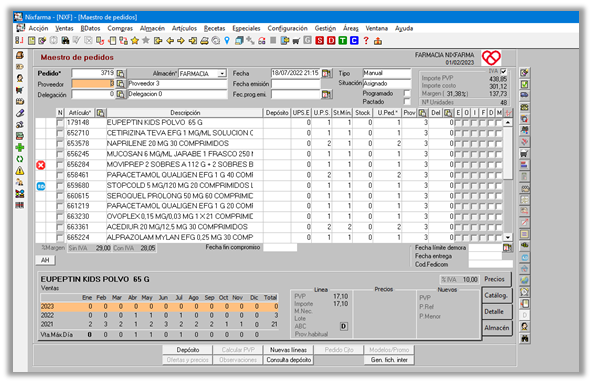
Task: Click the blue location pin icon
Action: (227, 41)
